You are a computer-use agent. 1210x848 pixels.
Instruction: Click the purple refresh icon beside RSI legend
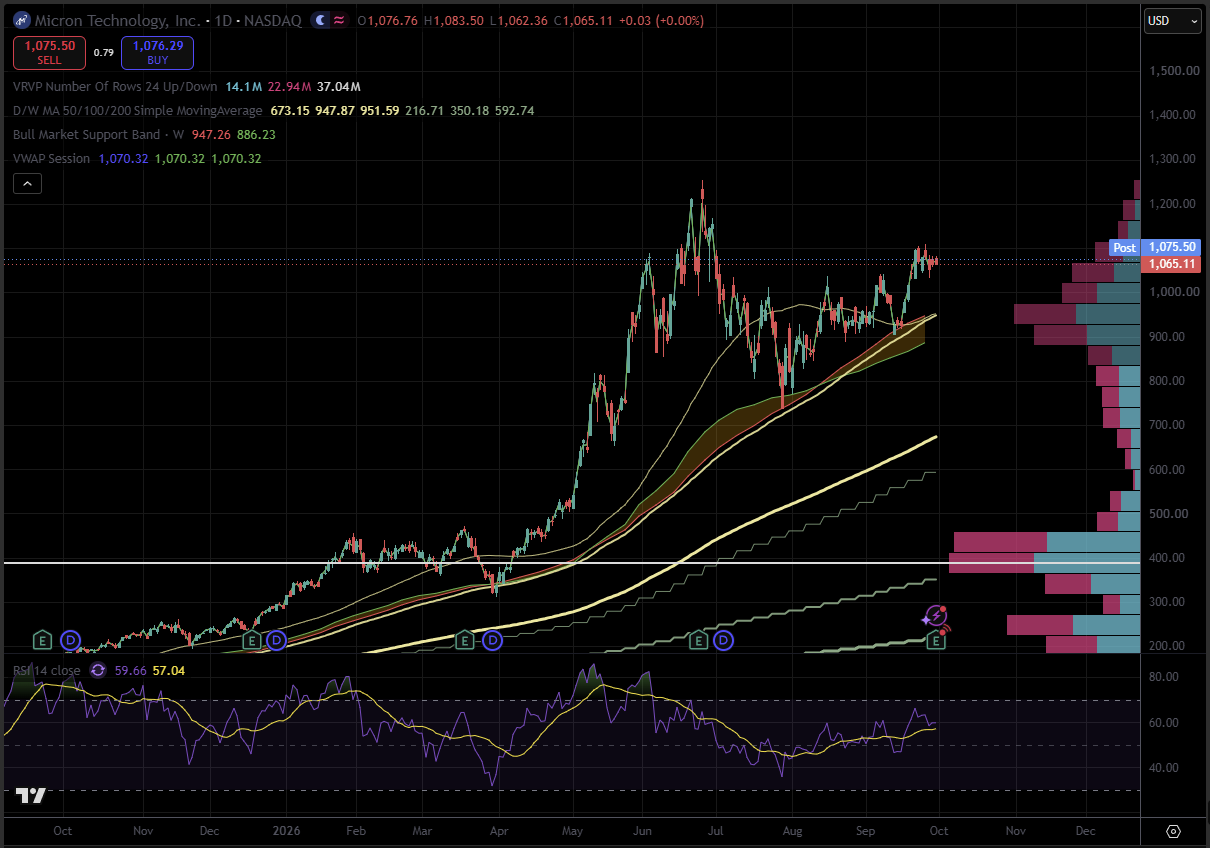pos(98,670)
